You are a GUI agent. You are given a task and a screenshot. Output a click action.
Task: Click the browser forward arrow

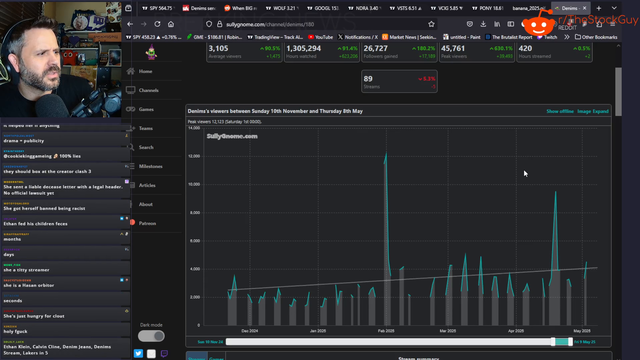143,24
